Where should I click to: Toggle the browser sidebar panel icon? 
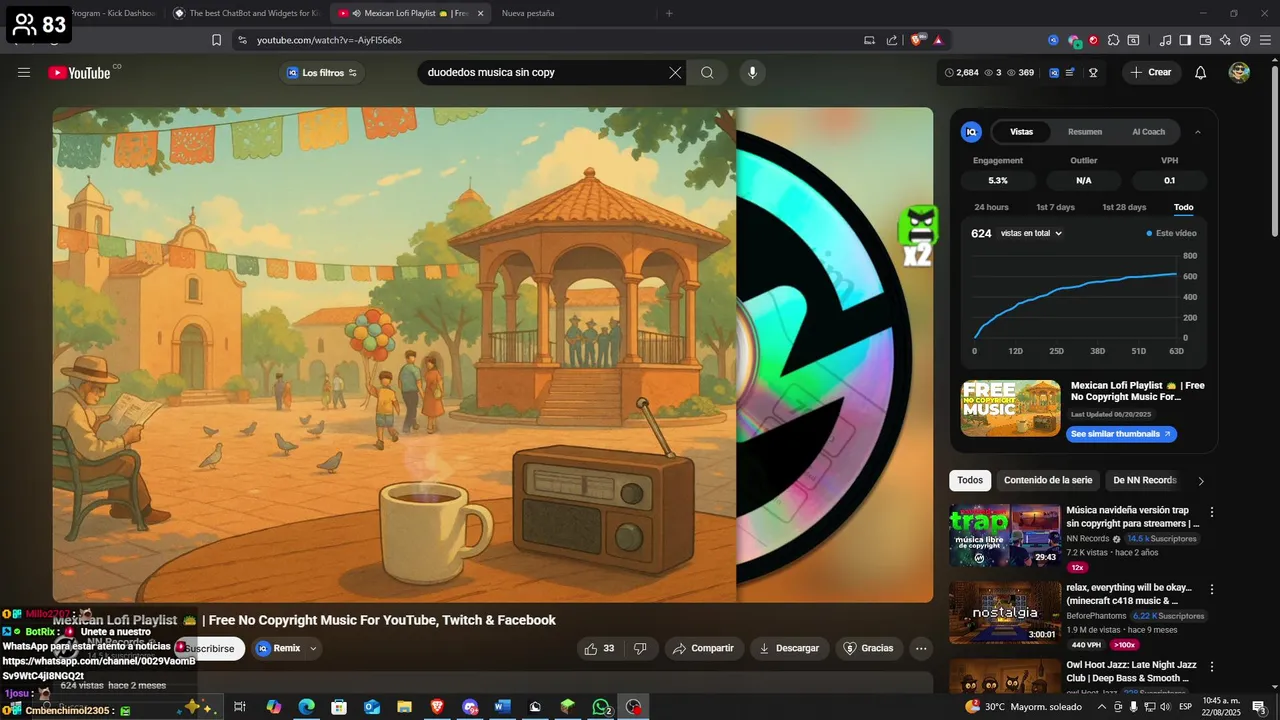tap(1185, 40)
